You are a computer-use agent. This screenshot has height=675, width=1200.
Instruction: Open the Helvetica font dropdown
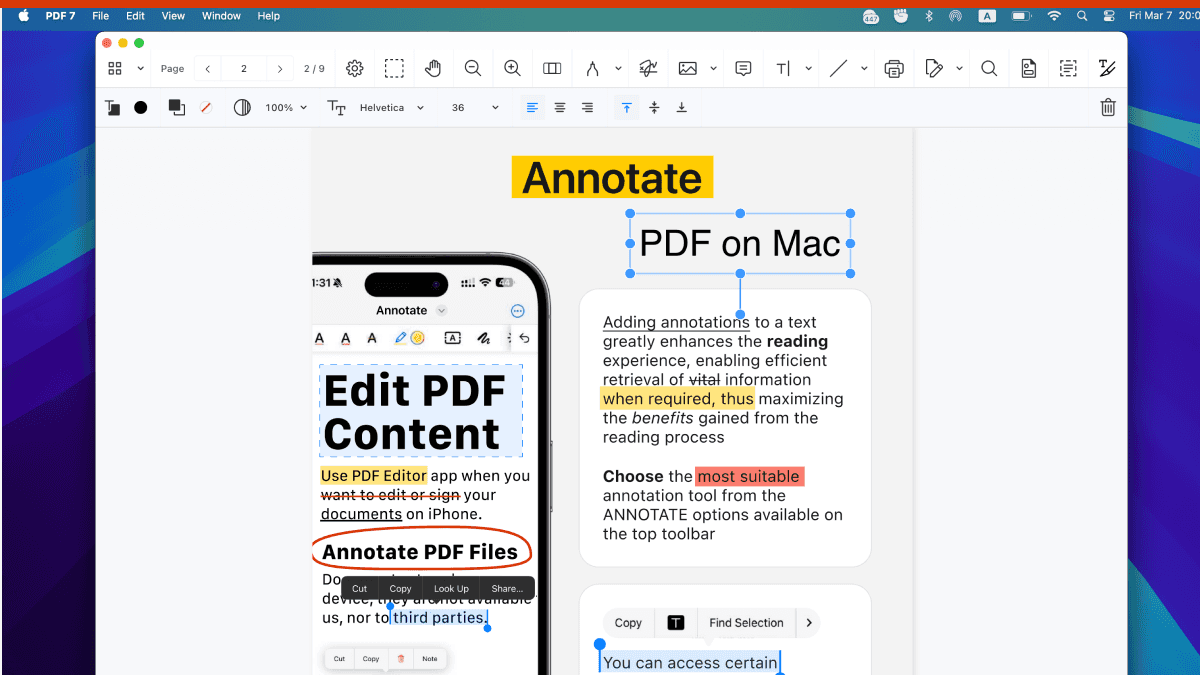point(392,107)
